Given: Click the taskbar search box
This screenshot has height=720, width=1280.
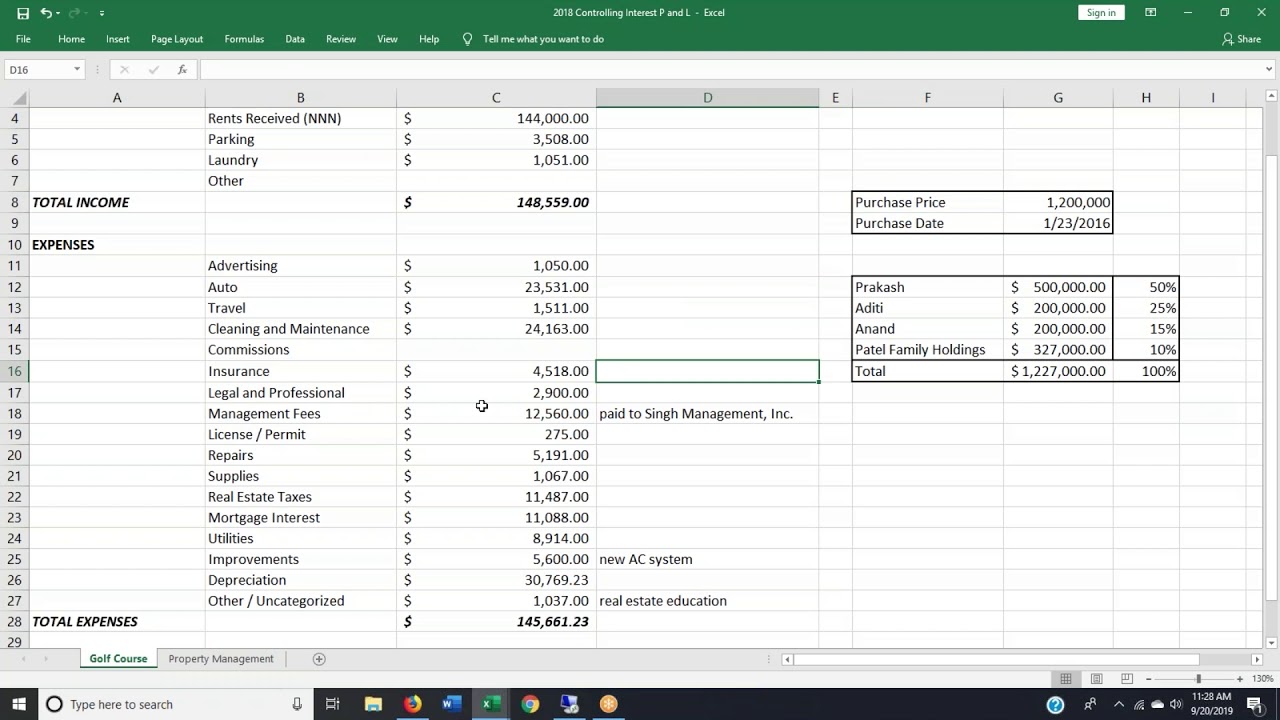Looking at the screenshot, I should pos(175,704).
